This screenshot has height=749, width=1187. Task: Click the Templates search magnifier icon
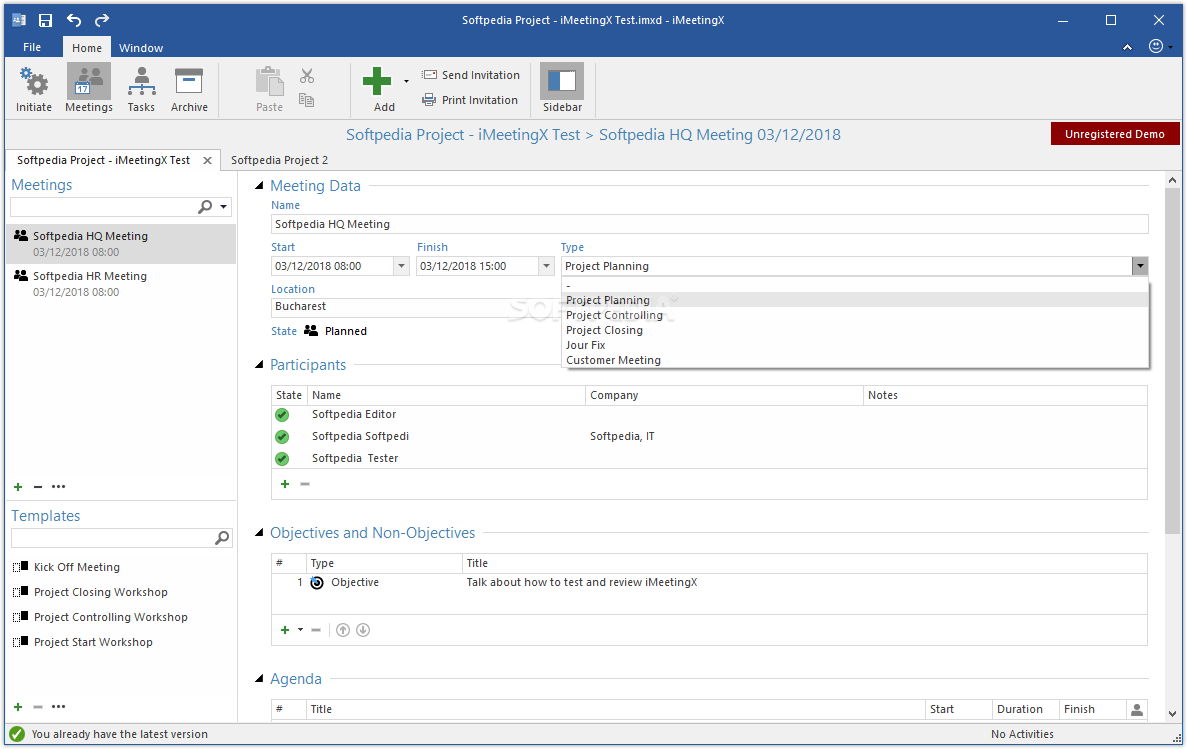click(222, 538)
